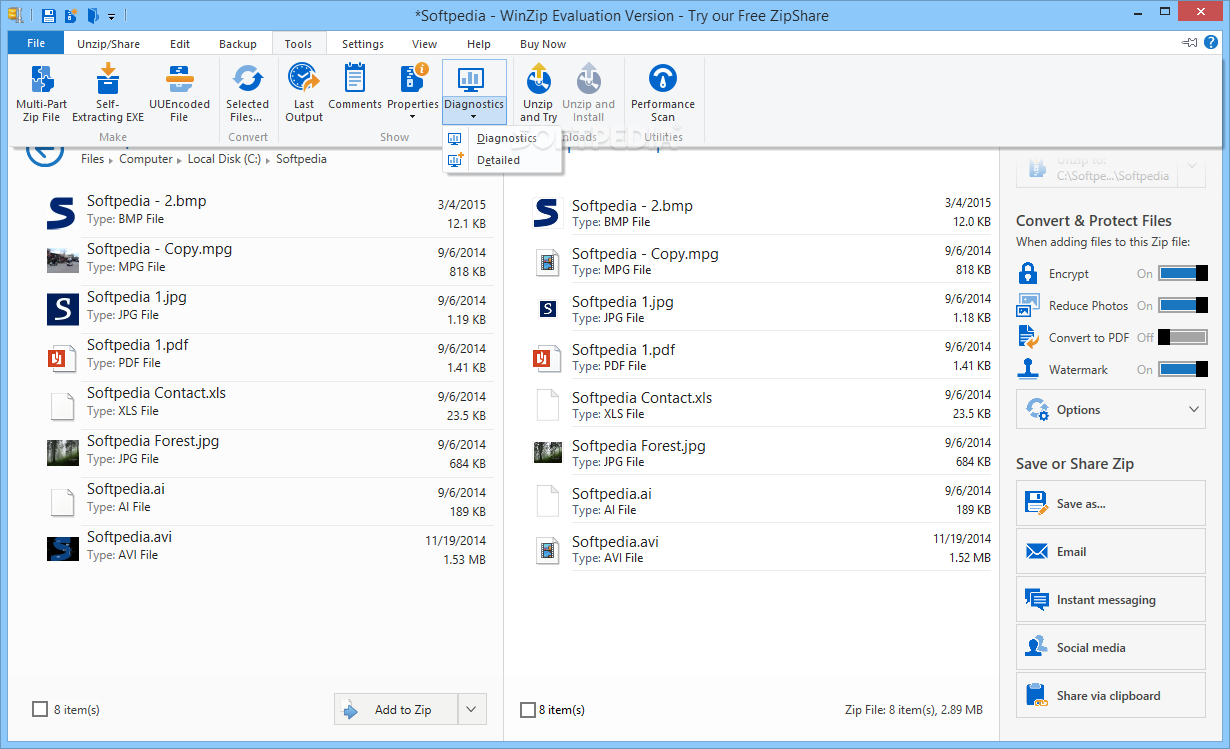Viewport: 1230px width, 749px height.
Task: Click the Files breadcrumb
Action: 92,159
